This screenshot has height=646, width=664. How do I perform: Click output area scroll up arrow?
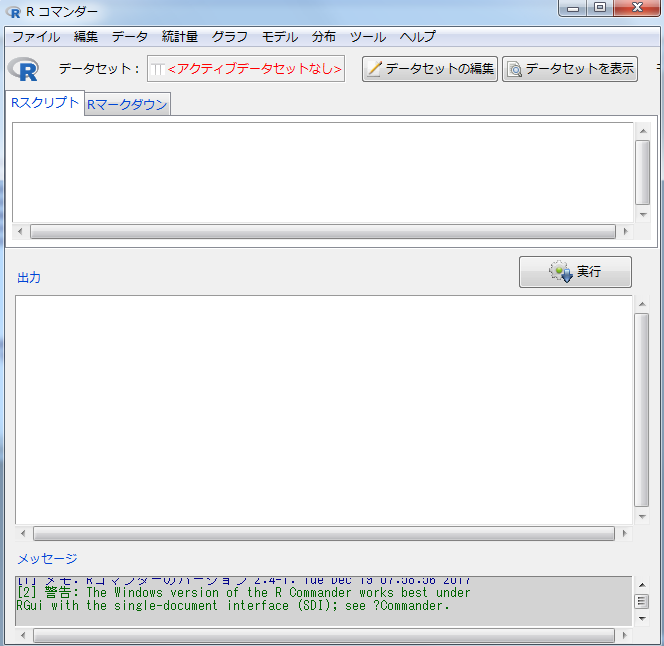coord(642,304)
